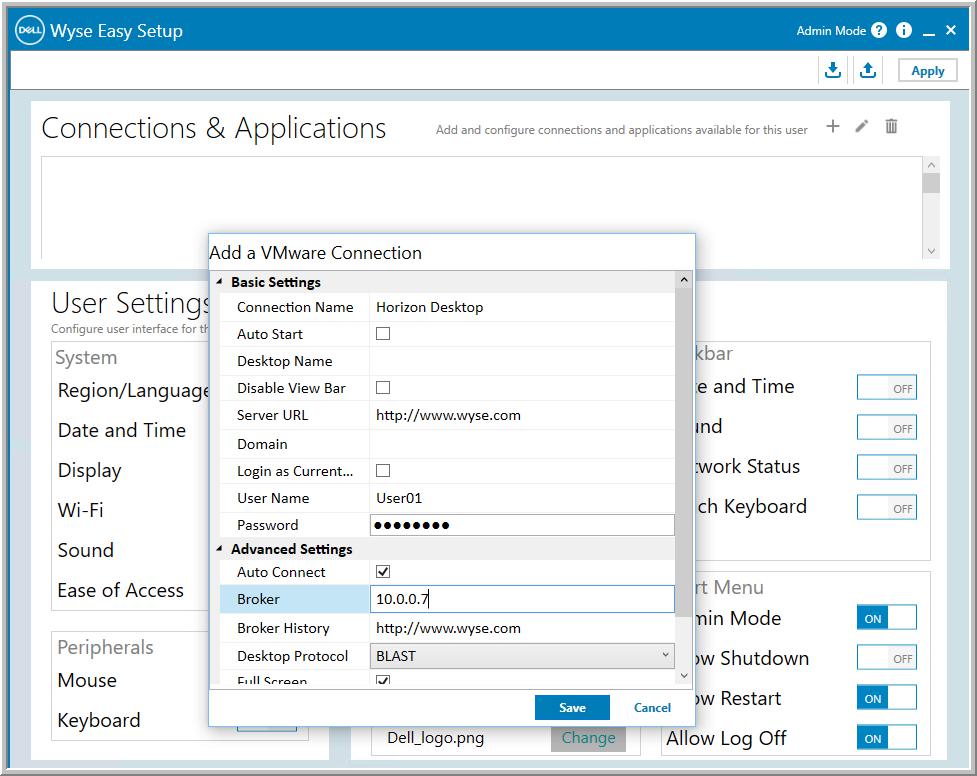The width and height of the screenshot is (977, 776).
Task: Collapse the Advanced Settings section
Action: coord(219,549)
